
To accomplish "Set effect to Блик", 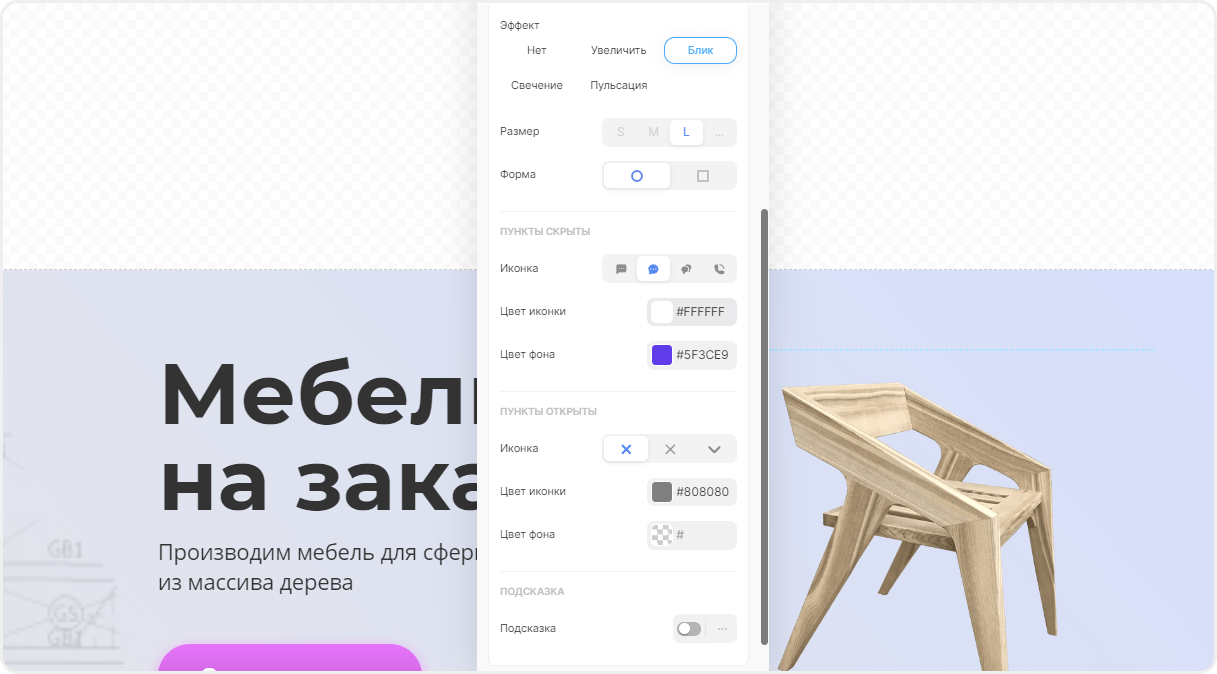I will pyautogui.click(x=700, y=50).
